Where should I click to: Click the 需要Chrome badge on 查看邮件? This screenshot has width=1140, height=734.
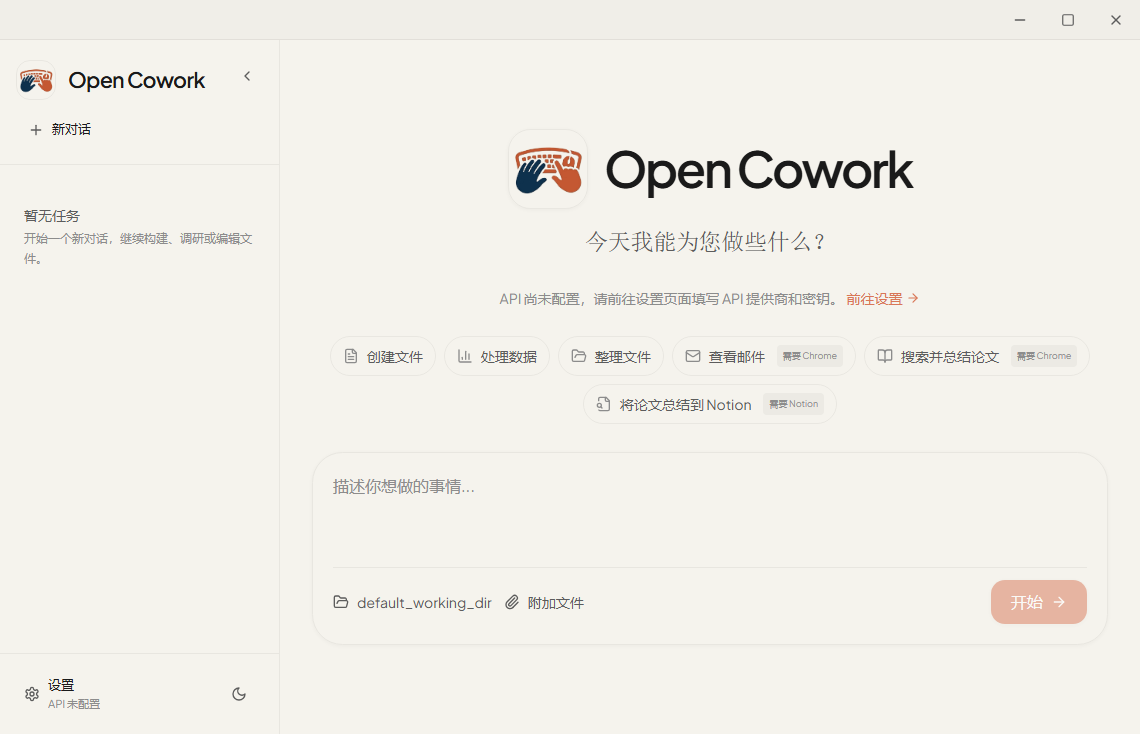[x=809, y=355]
